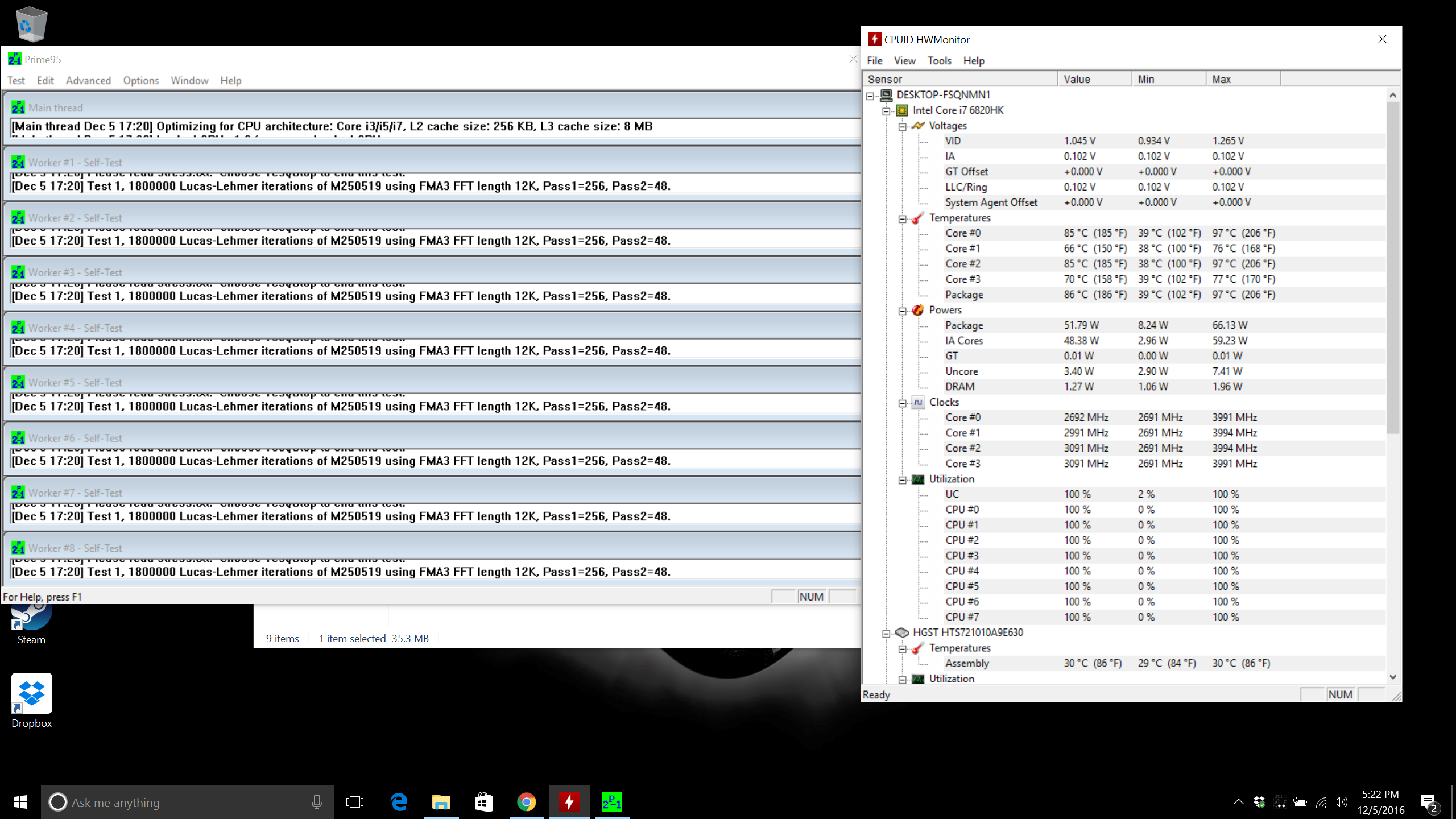Click the Voltages category icon
The width and height of the screenshot is (1456, 819).
coord(918,126)
